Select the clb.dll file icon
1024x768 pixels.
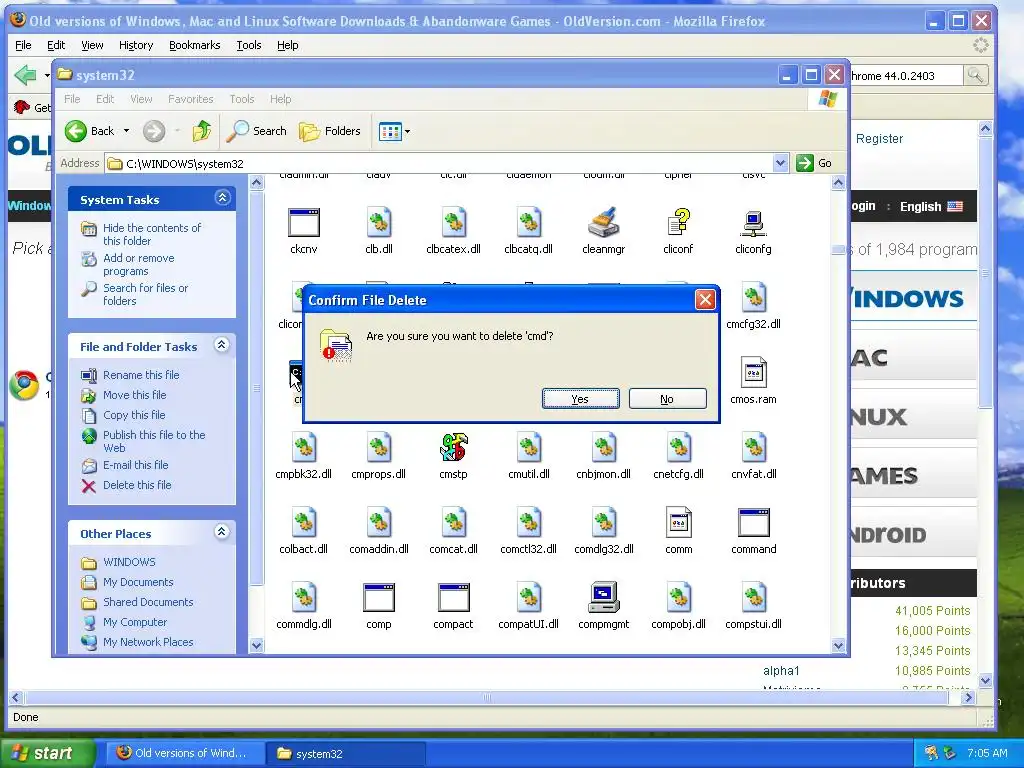click(x=379, y=223)
